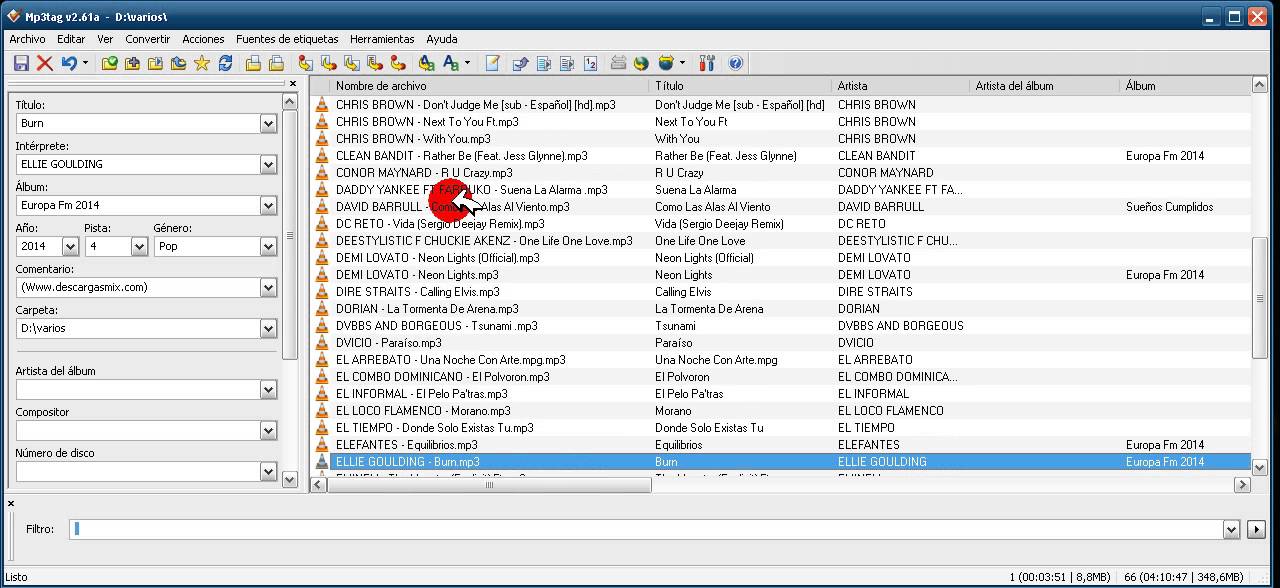Expand the Filtro field dropdown arrow

(1231, 529)
